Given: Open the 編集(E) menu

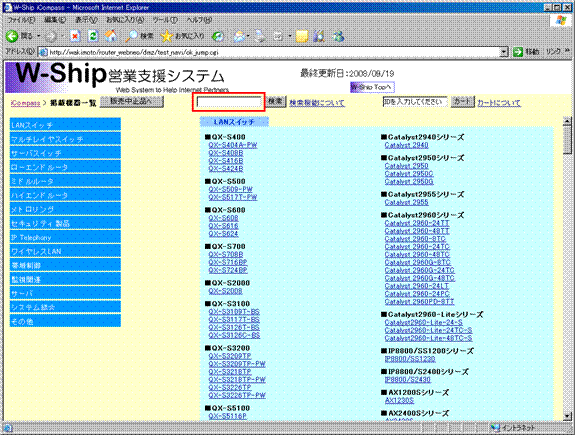Looking at the screenshot, I should 55,20.
